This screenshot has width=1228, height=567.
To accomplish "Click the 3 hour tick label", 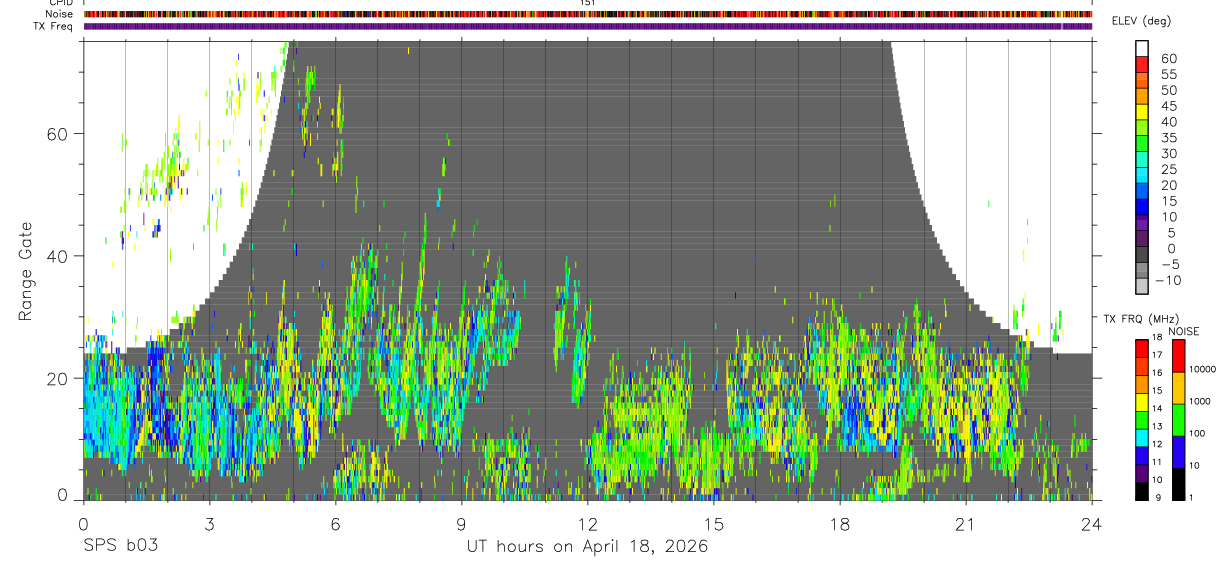I will (209, 525).
